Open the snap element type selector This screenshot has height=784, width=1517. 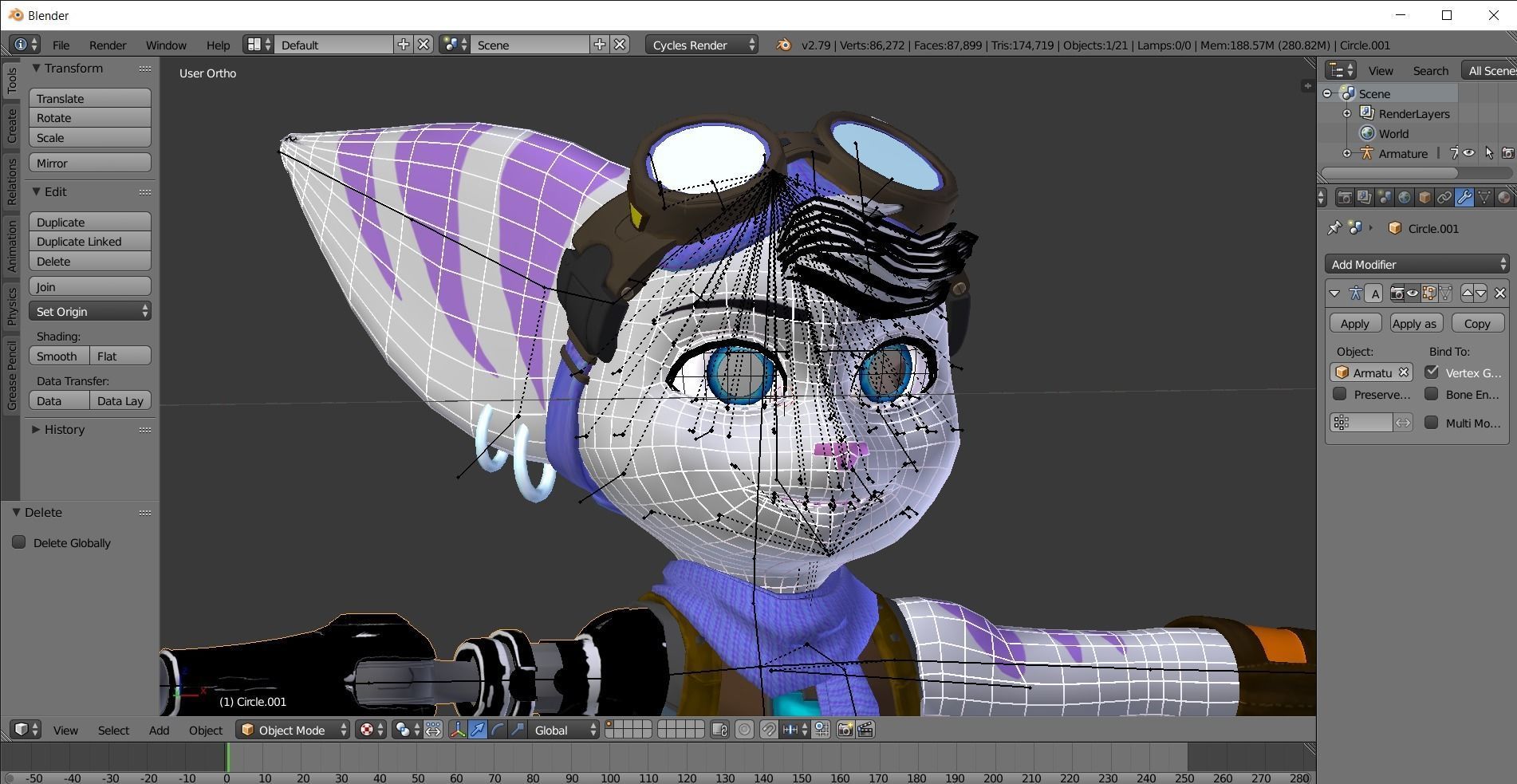click(x=794, y=730)
